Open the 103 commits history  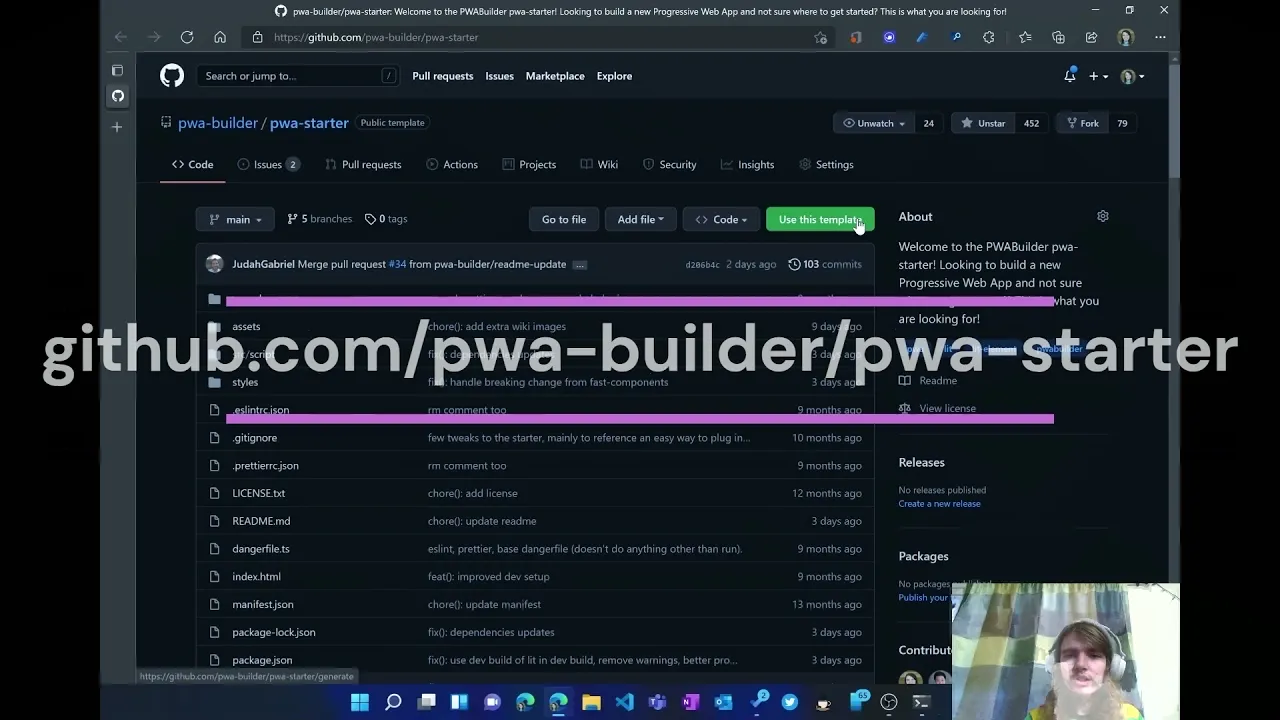click(825, 264)
